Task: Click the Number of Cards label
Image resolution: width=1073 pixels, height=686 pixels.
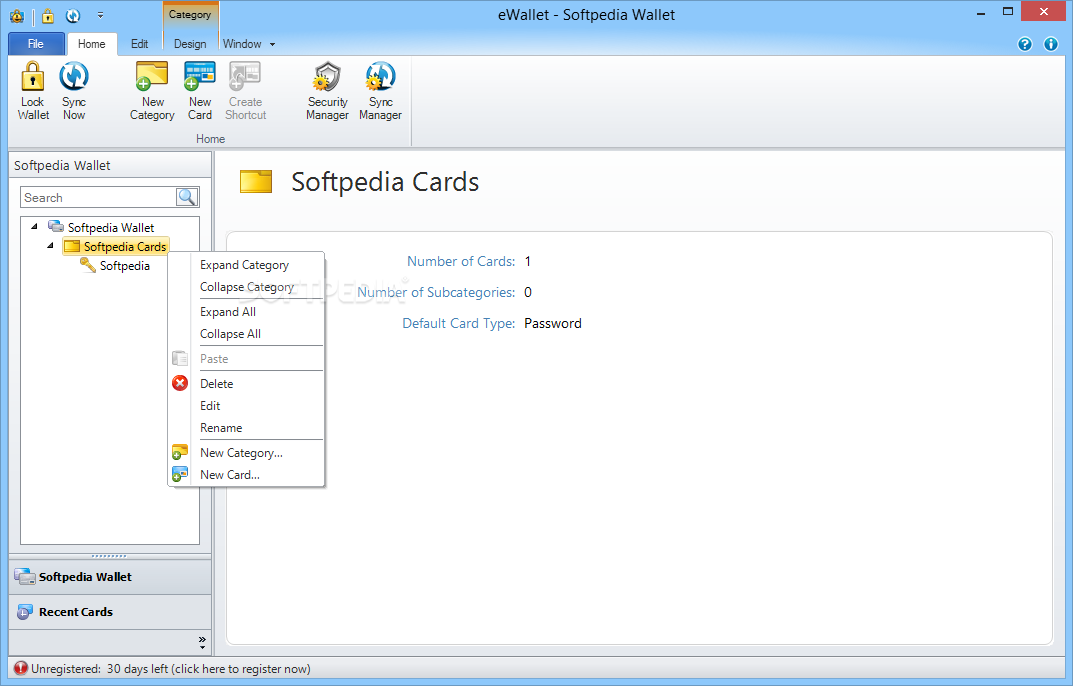Action: (461, 261)
